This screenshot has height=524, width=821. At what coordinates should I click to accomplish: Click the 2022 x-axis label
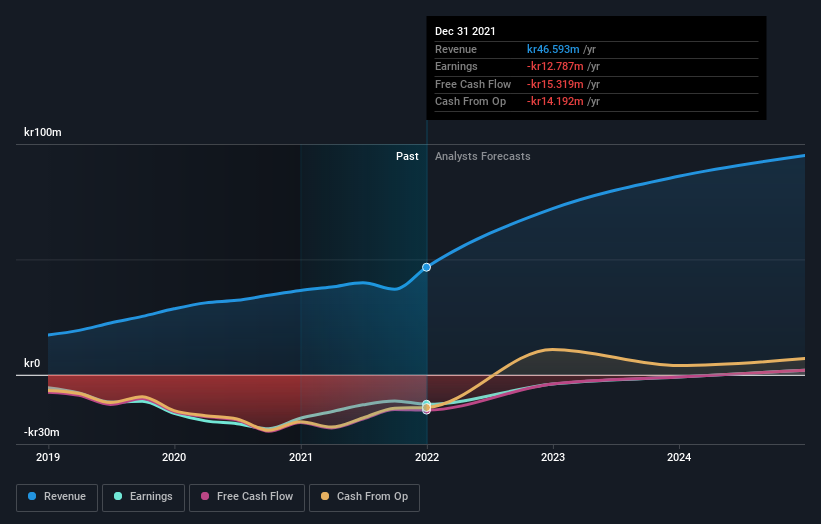click(x=427, y=457)
